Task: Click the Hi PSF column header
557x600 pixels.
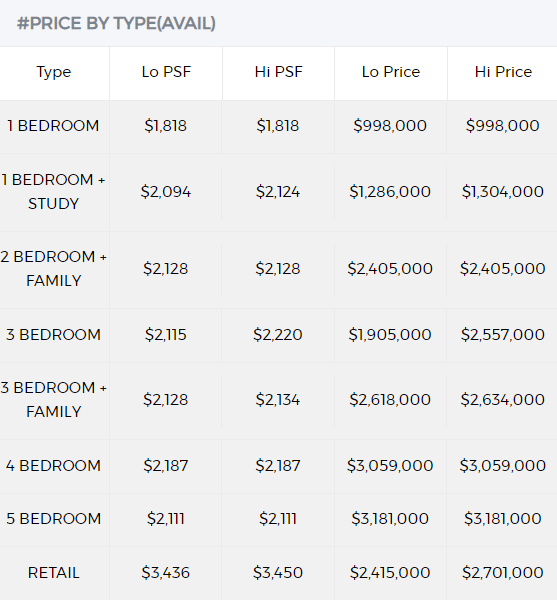Action: 278,72
